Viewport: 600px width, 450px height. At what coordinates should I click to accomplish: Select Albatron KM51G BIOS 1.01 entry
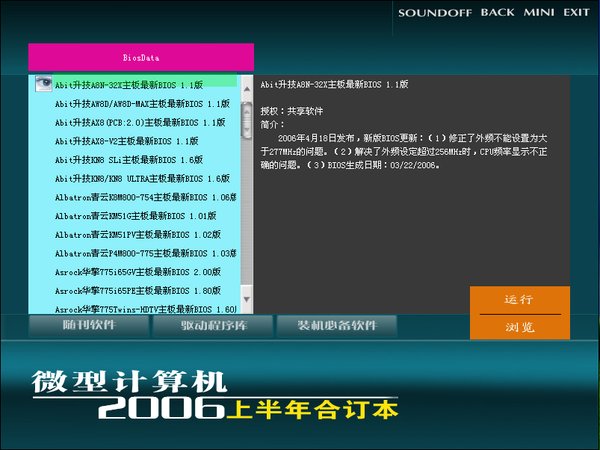coord(136,215)
